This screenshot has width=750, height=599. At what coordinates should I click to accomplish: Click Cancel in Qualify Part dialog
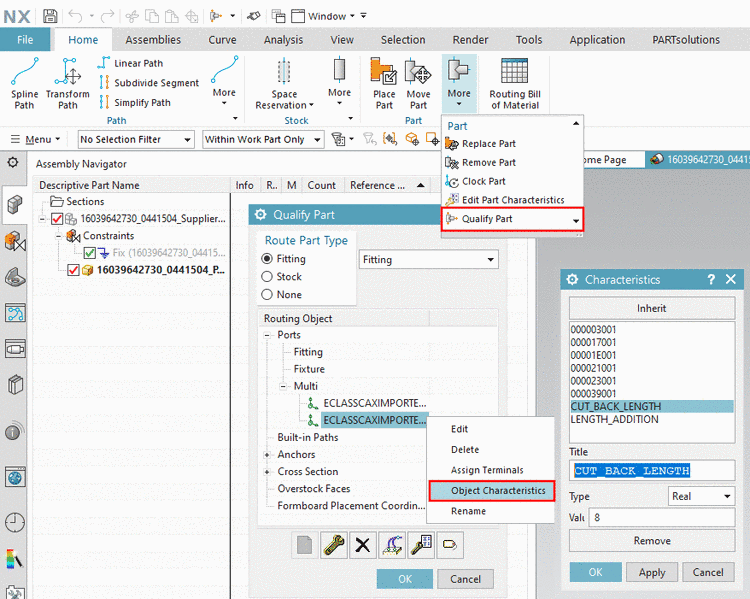(x=465, y=579)
